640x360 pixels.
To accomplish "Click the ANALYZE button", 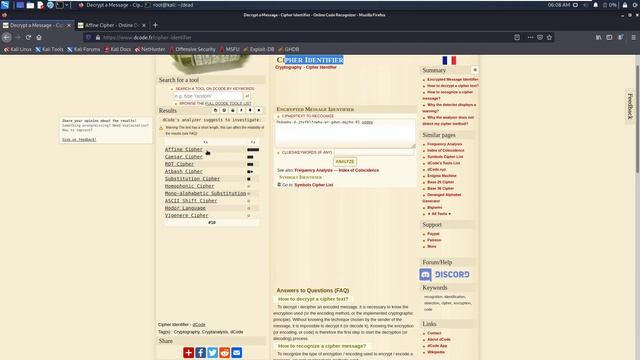I will point(345,162).
